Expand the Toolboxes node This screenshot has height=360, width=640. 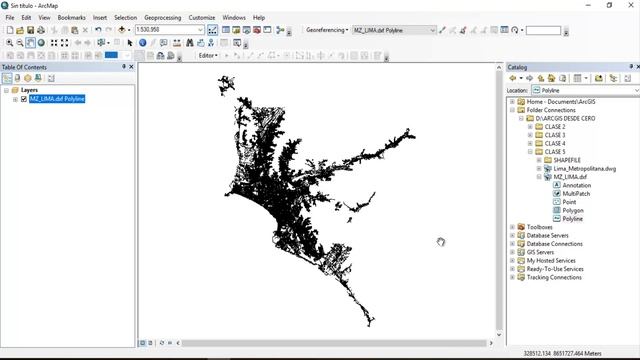(512, 227)
